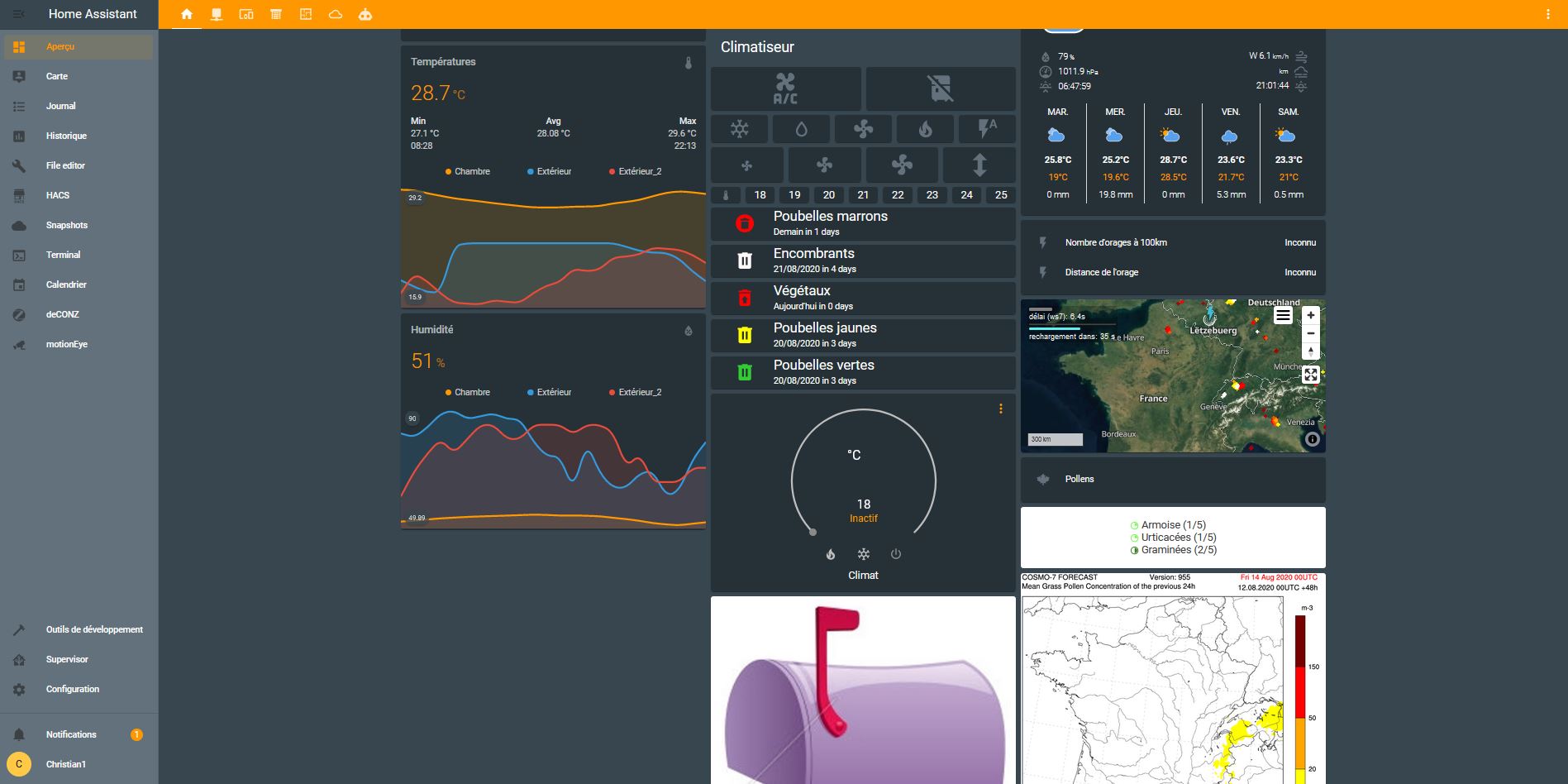1568x784 pixels.
Task: Open the thermostat card three-dot menu
Action: pos(1001,409)
